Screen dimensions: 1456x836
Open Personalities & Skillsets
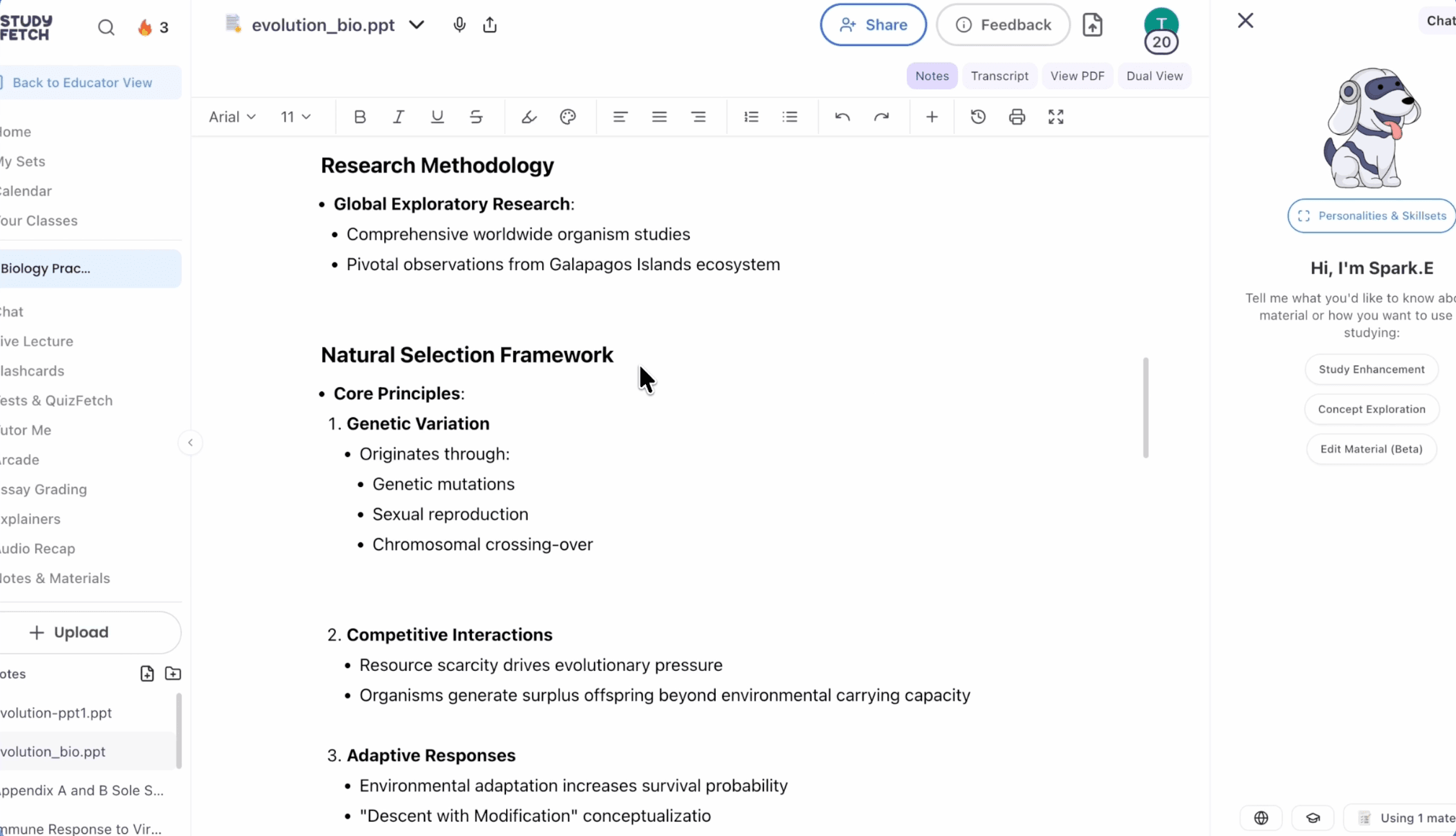1372,215
